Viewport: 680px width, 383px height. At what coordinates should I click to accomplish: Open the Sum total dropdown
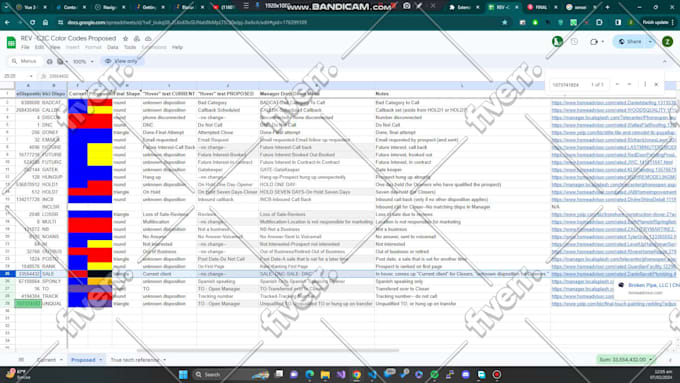pos(626,360)
